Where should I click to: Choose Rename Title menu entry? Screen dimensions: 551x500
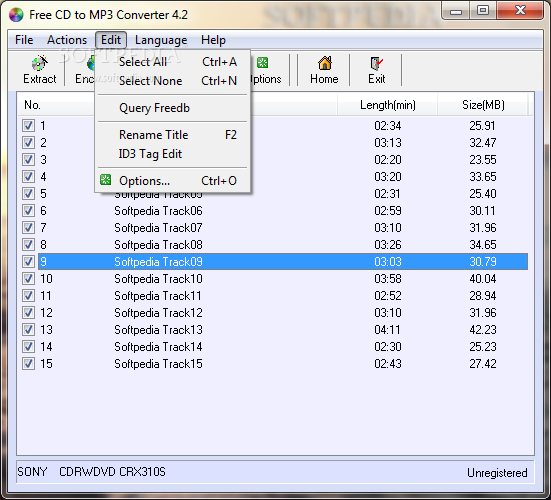(173, 135)
